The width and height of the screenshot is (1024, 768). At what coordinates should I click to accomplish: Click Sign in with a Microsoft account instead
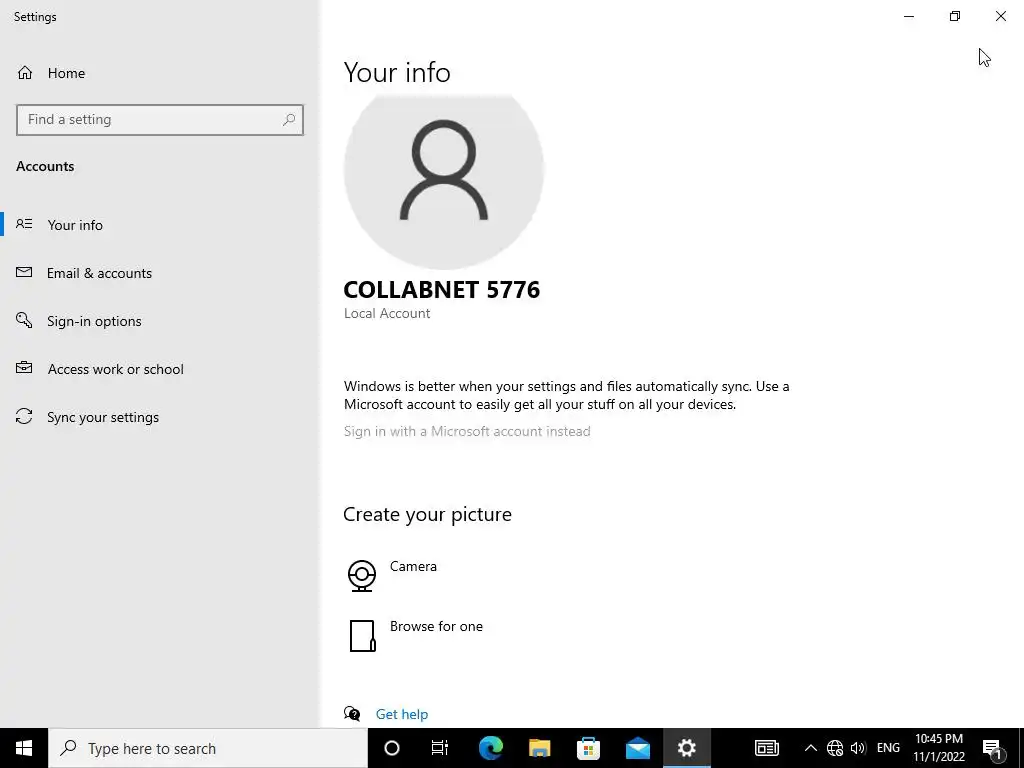[x=467, y=431]
